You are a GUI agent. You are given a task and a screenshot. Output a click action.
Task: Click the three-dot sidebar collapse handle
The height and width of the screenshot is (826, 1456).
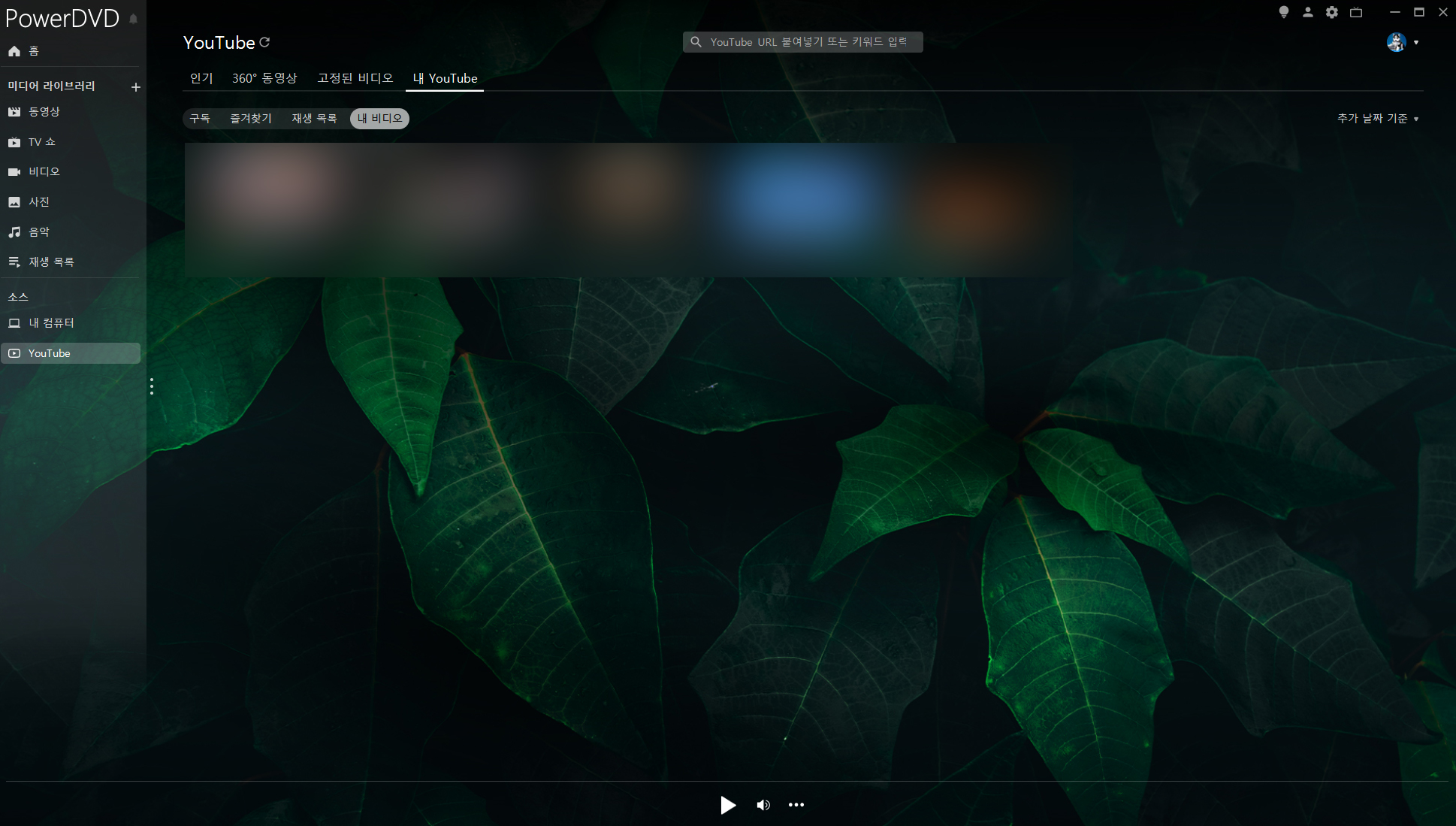coord(152,386)
